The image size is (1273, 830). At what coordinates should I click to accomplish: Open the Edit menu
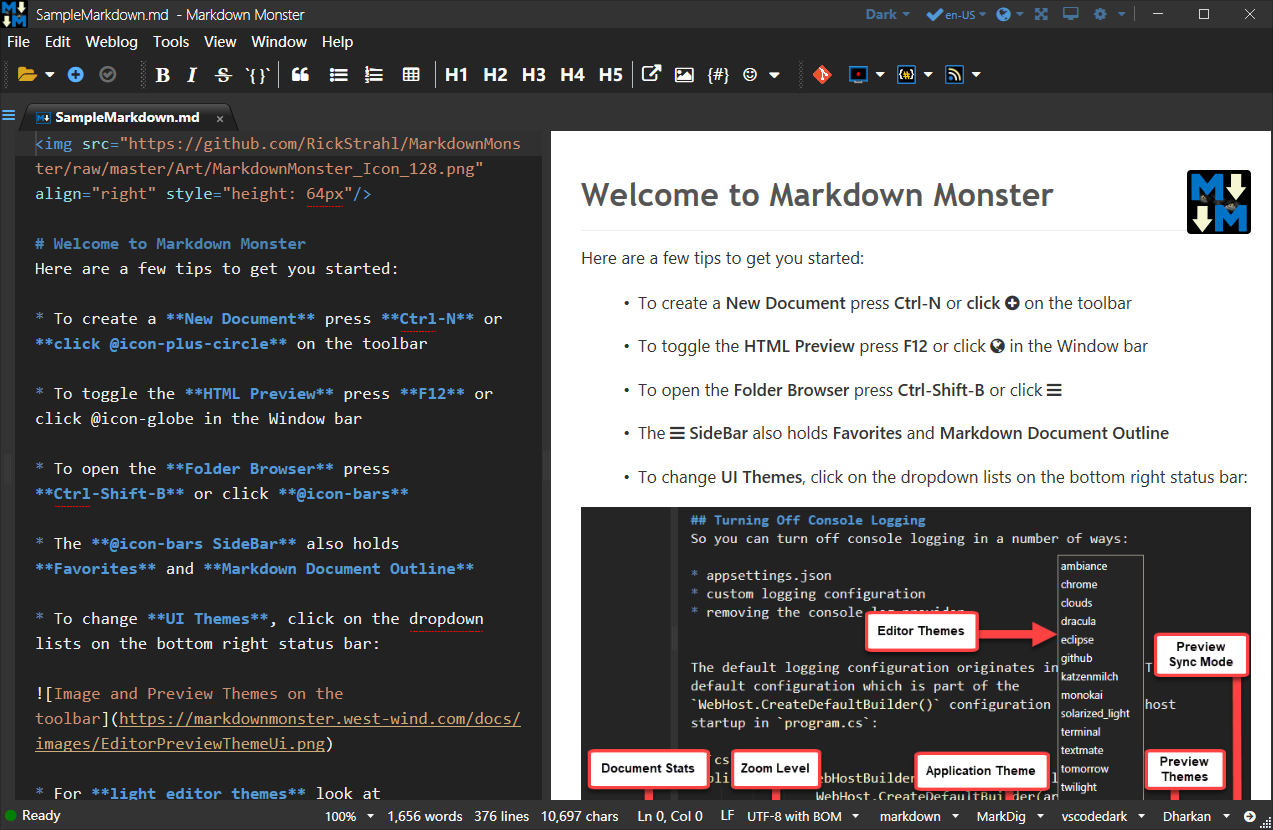click(x=57, y=42)
